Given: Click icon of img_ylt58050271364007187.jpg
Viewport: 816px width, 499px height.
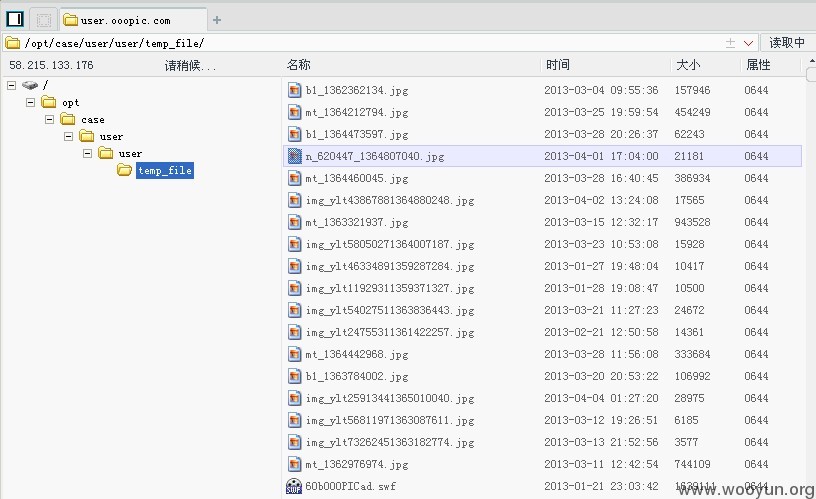Looking at the screenshot, I should [295, 244].
